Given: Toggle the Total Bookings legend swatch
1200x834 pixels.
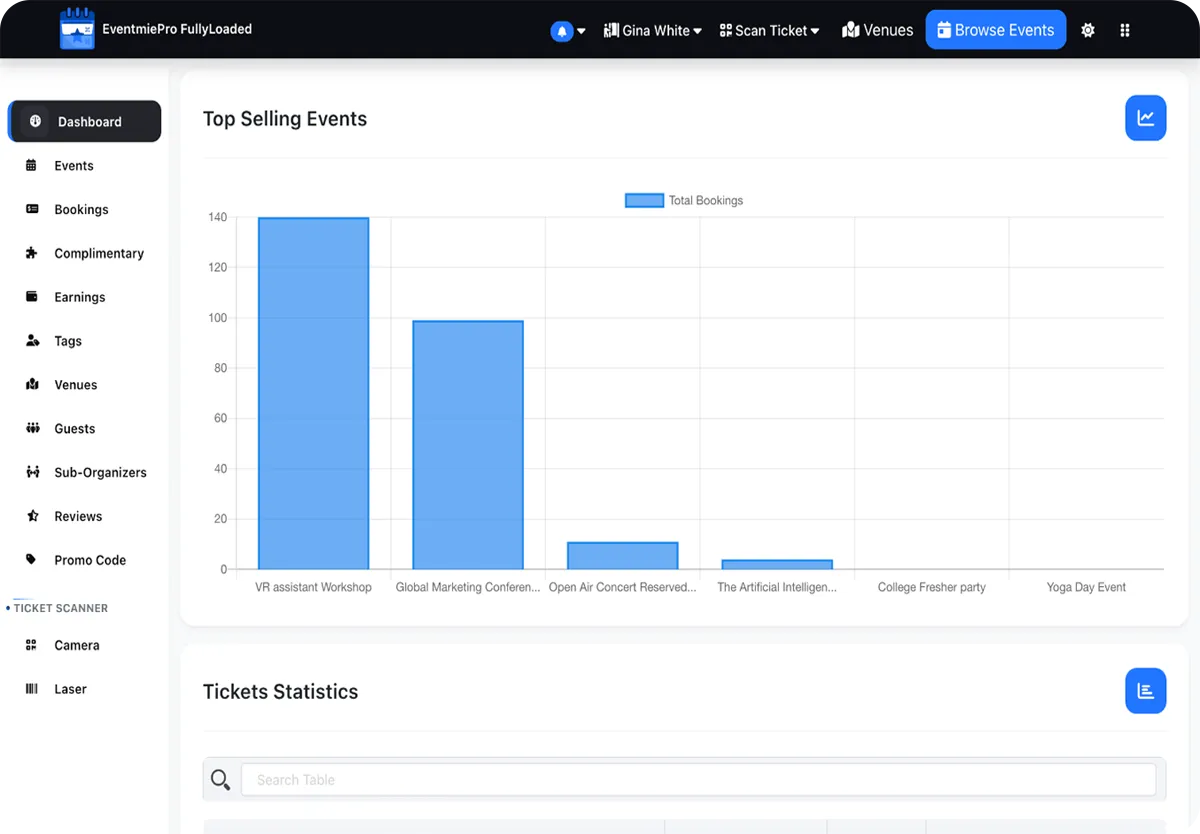Looking at the screenshot, I should pyautogui.click(x=644, y=201).
